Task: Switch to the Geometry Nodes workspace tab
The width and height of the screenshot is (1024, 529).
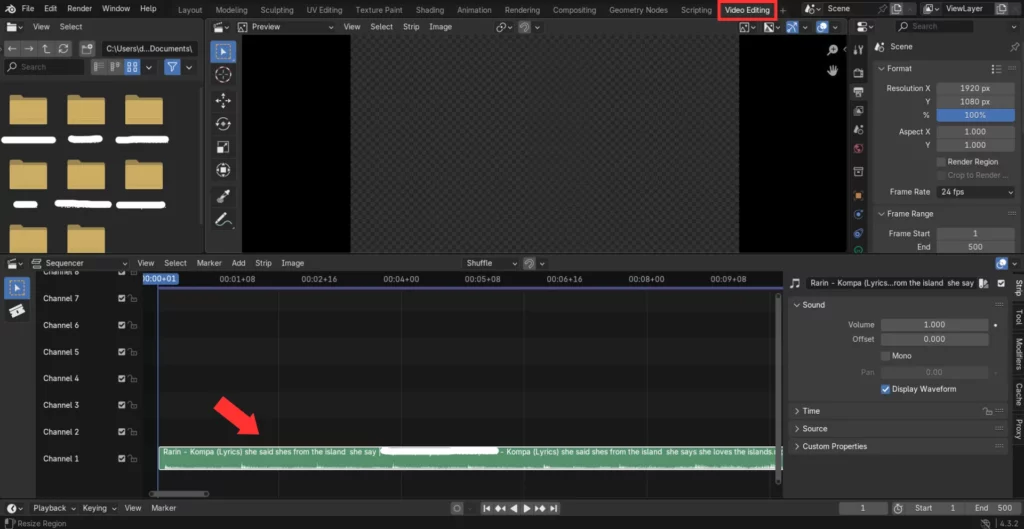Action: [639, 10]
